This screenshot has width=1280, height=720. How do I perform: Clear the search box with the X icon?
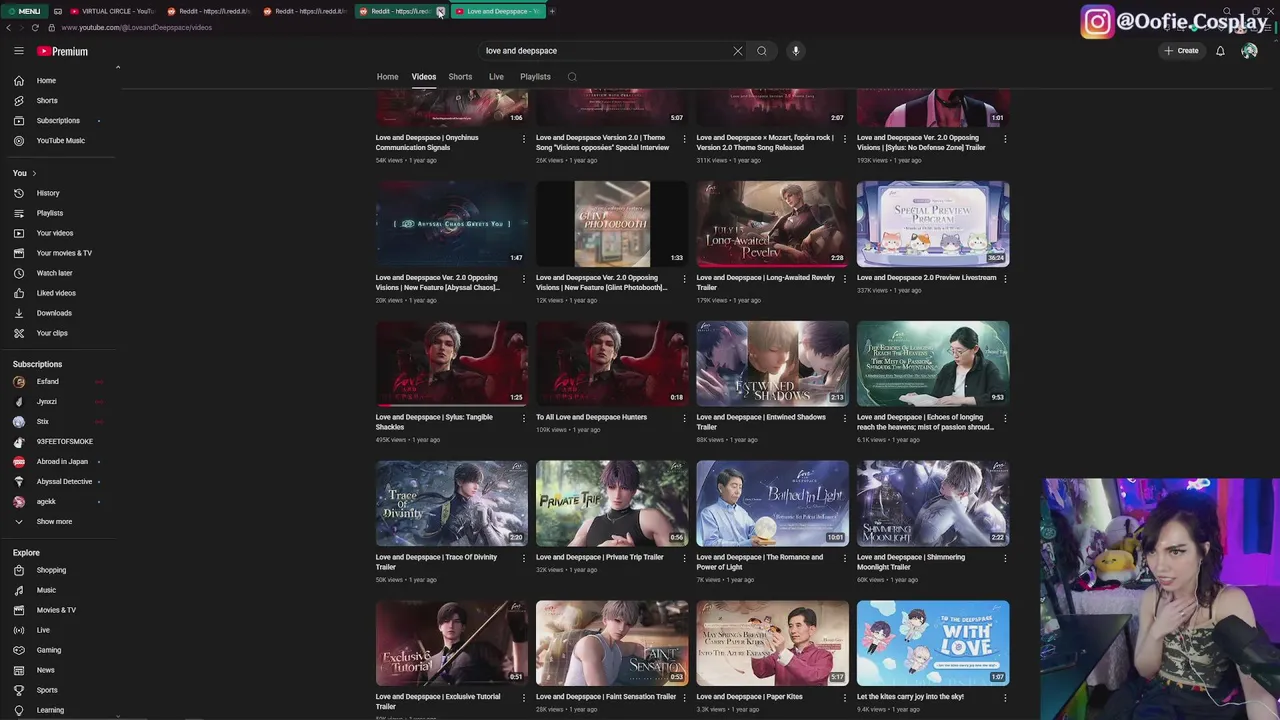click(x=738, y=51)
